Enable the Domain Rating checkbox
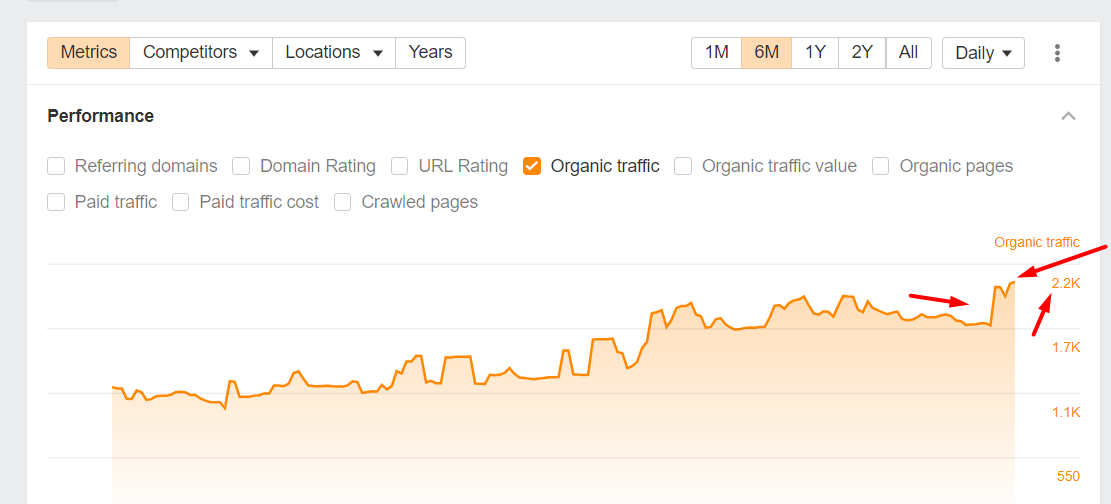 (242, 166)
